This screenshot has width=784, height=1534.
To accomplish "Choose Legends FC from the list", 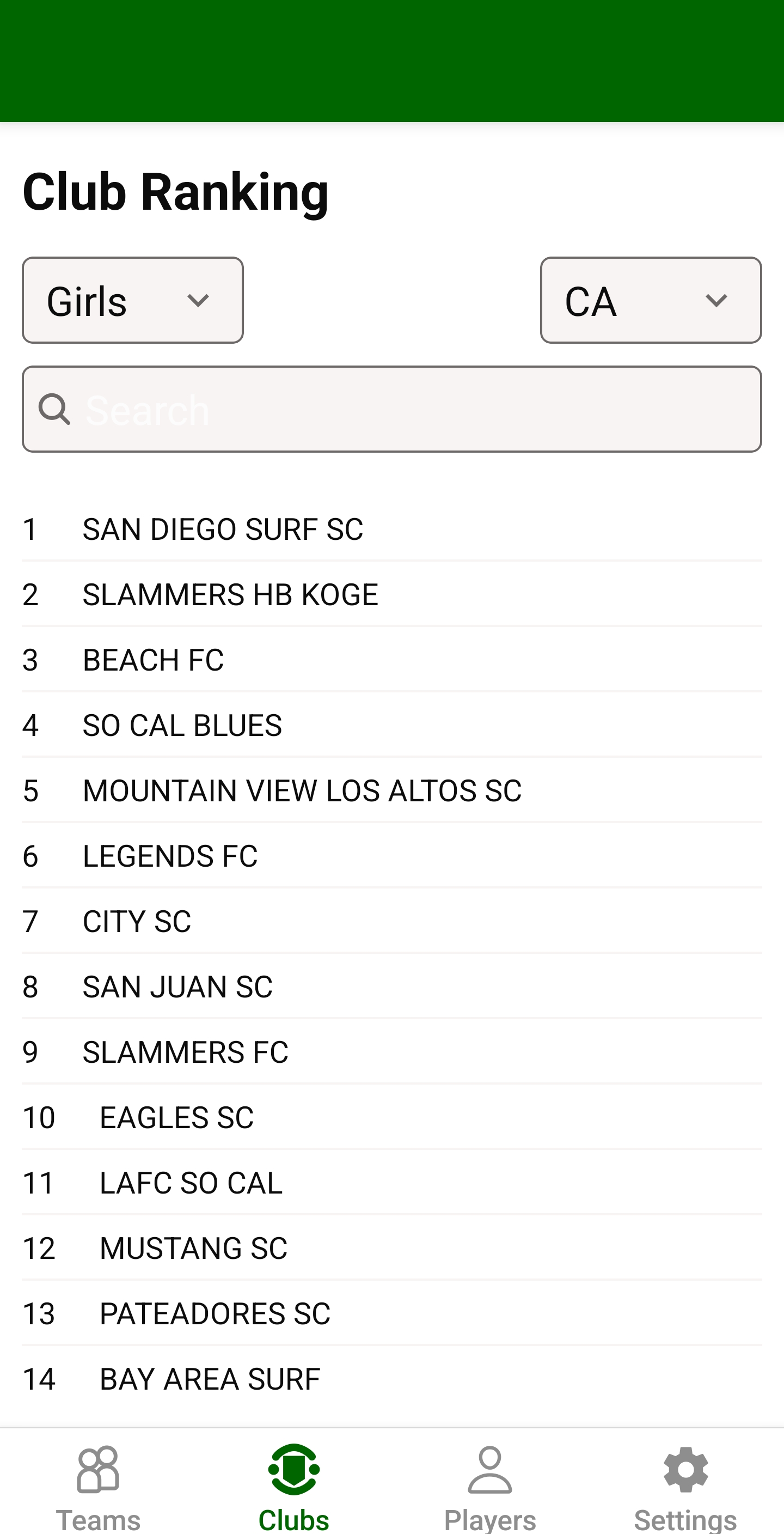I will pyautogui.click(x=170, y=856).
